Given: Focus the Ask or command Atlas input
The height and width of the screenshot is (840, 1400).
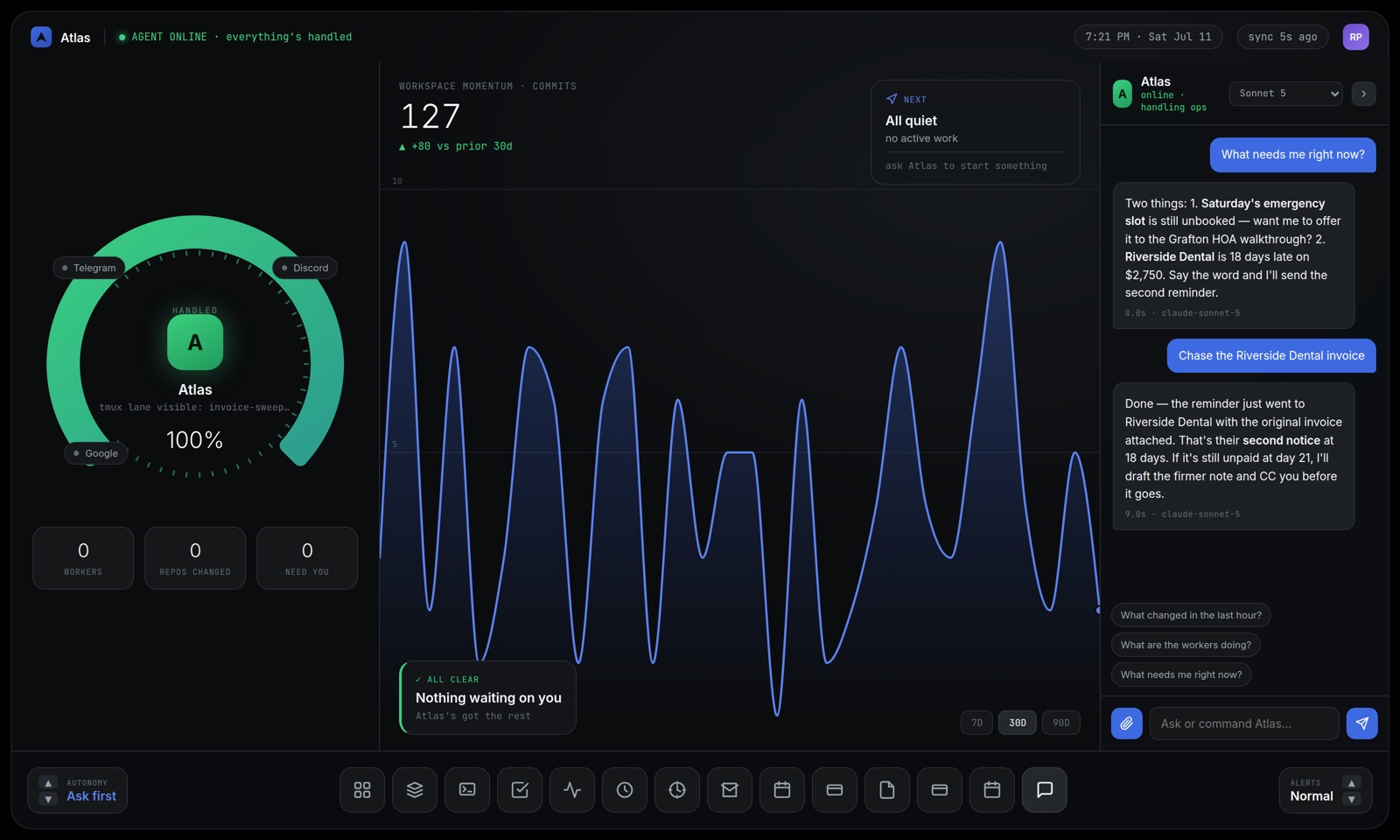Looking at the screenshot, I should coord(1244,724).
